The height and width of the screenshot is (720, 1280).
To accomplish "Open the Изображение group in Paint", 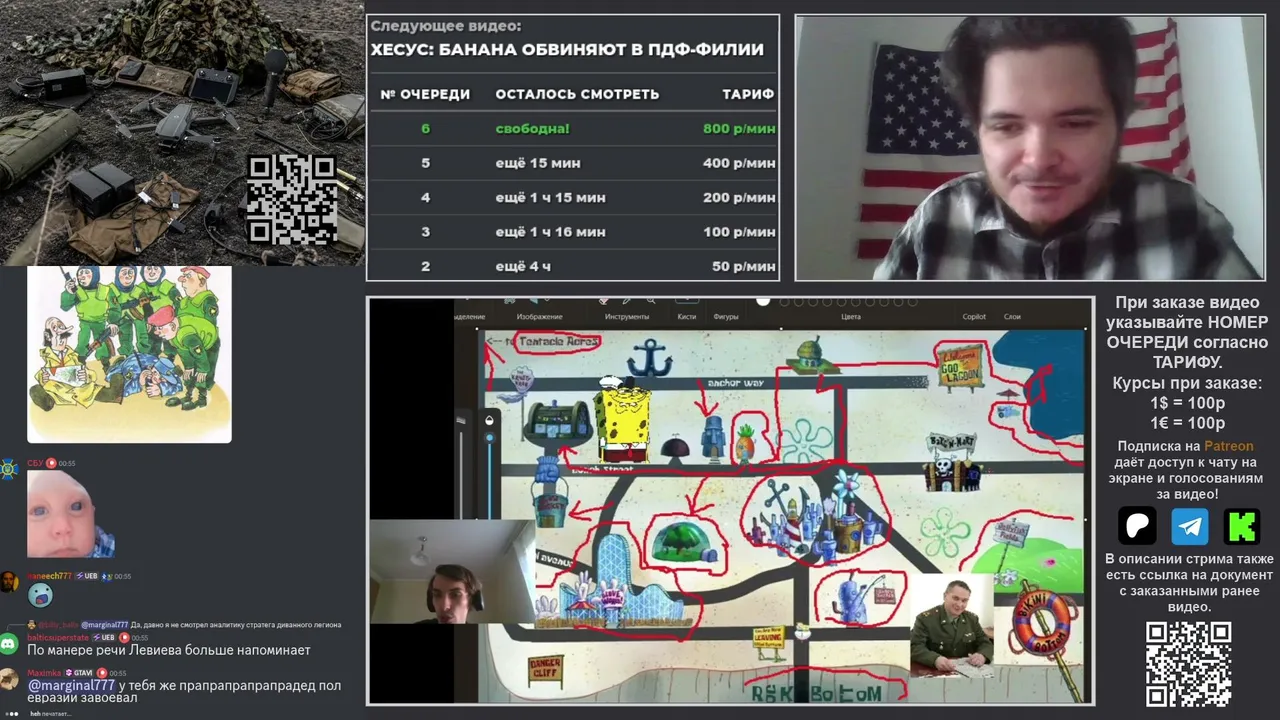I will click(539, 317).
